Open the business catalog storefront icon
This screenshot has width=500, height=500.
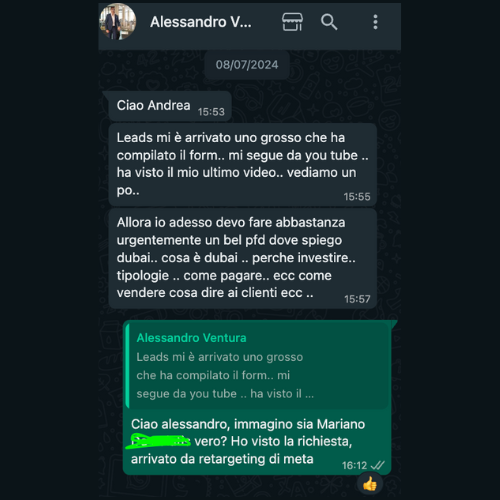292,22
